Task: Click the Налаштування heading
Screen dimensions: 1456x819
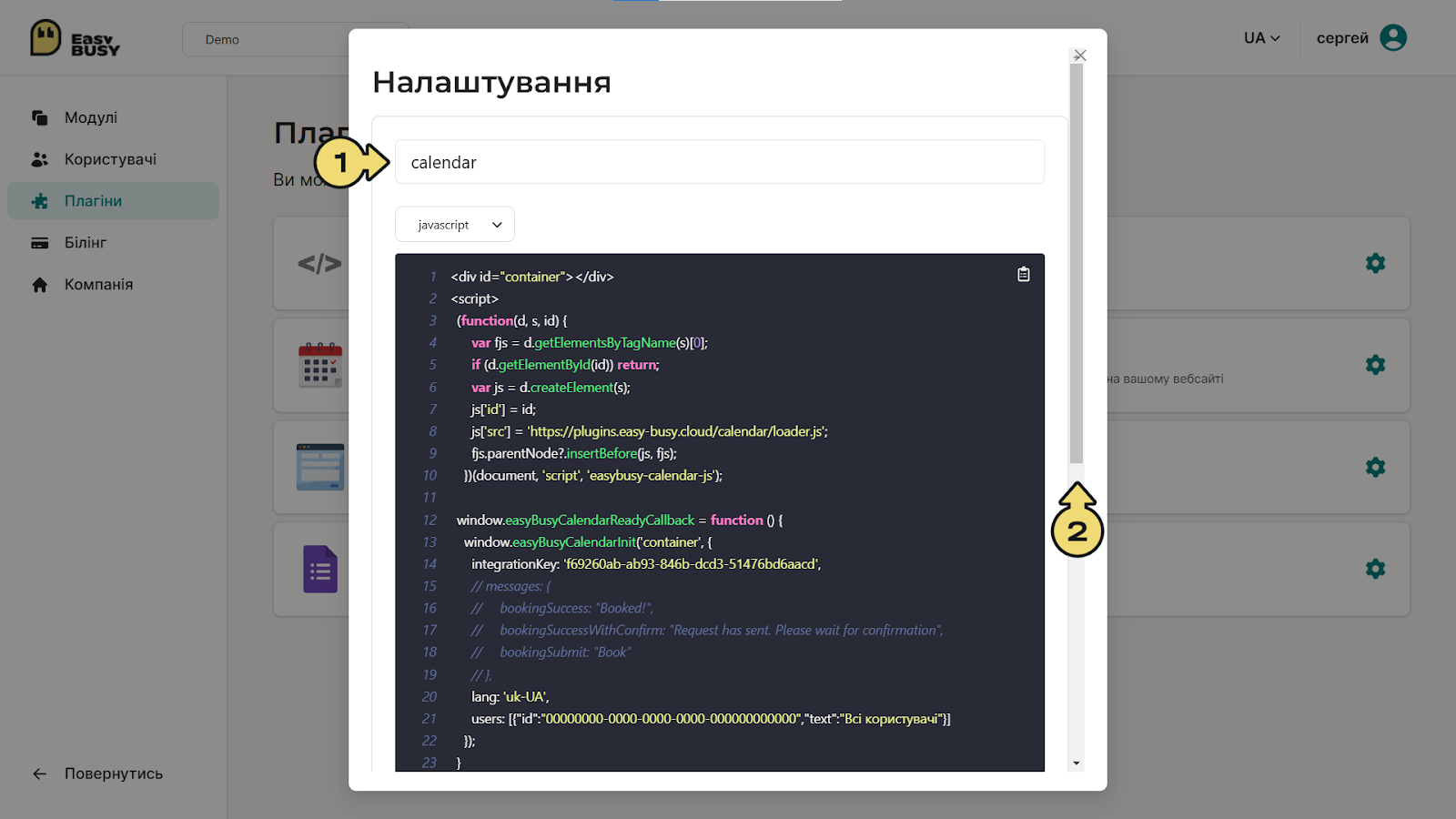Action: tap(491, 82)
